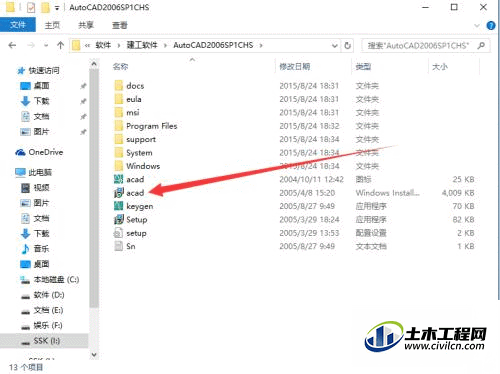Open dropdown arrow after AutoCAD2006SP1CHS breadcrumb

point(261,45)
